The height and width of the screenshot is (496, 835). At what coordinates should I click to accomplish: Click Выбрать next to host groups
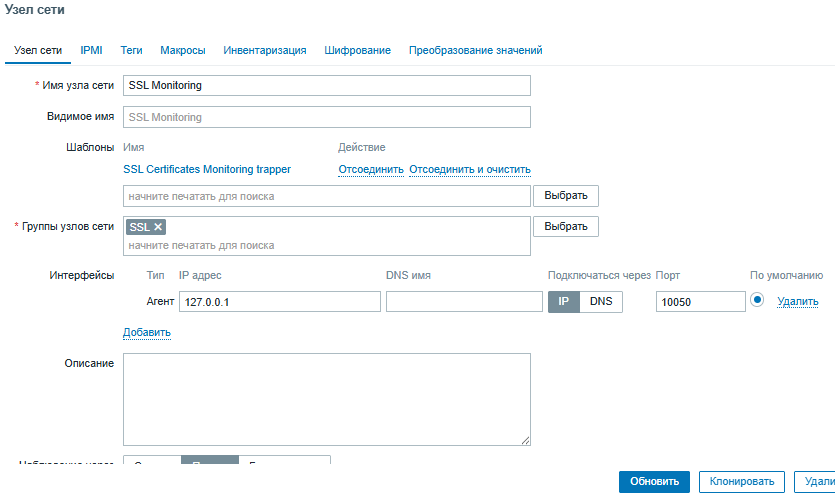[566, 226]
